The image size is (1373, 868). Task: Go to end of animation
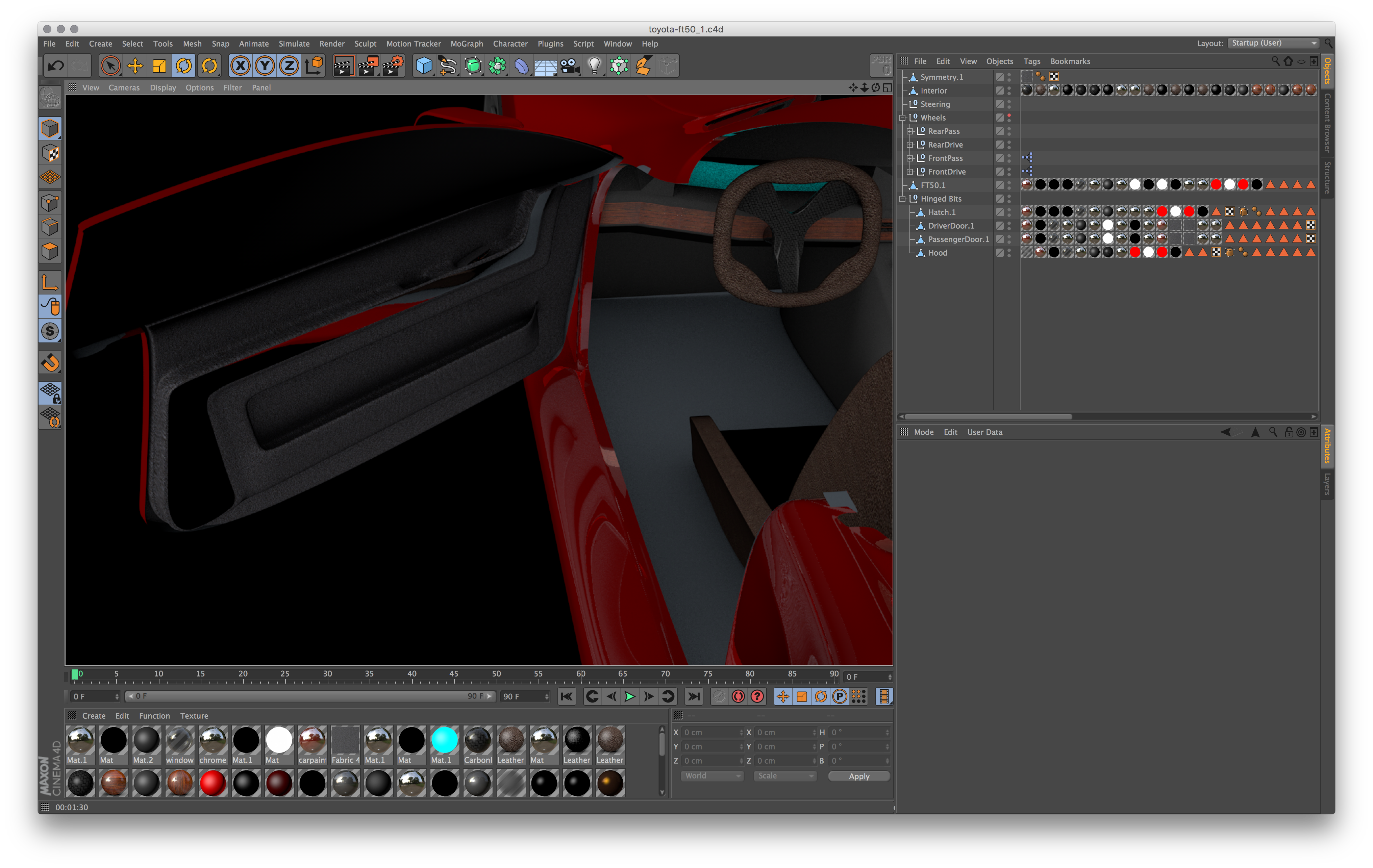tap(694, 696)
